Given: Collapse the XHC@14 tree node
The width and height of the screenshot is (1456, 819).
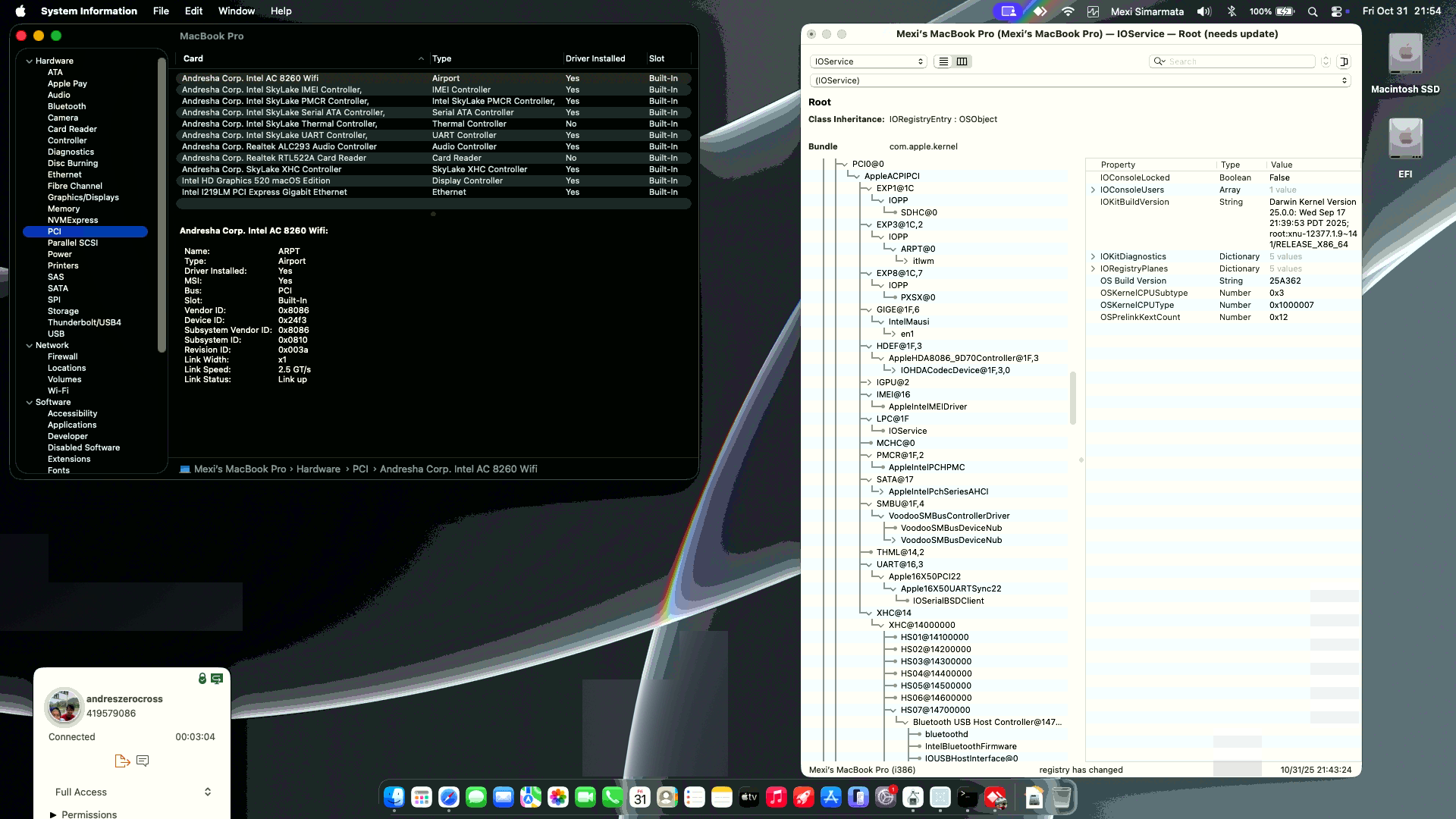Looking at the screenshot, I should pos(868,613).
